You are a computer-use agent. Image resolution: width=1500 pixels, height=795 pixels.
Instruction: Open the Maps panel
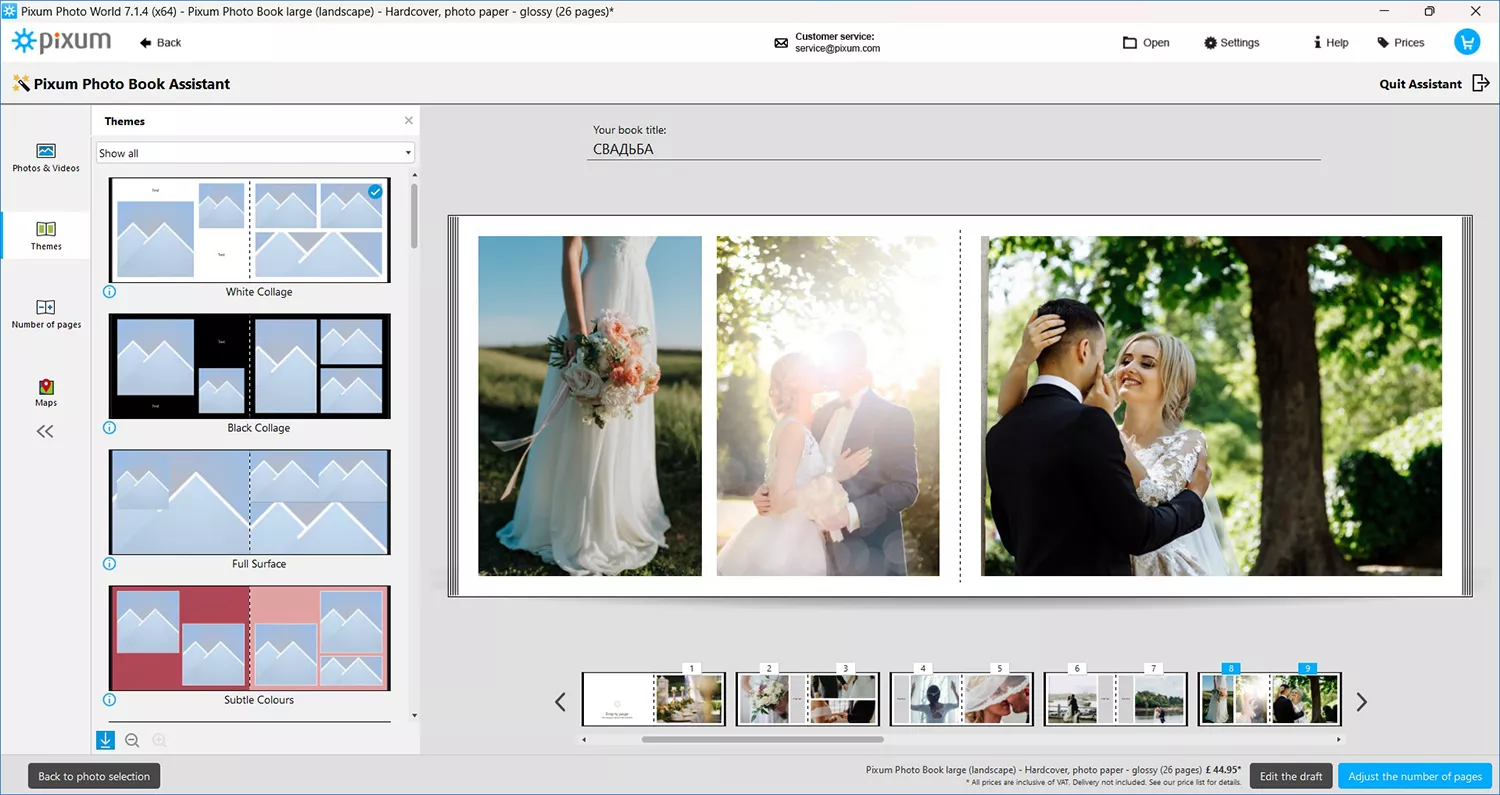[46, 392]
